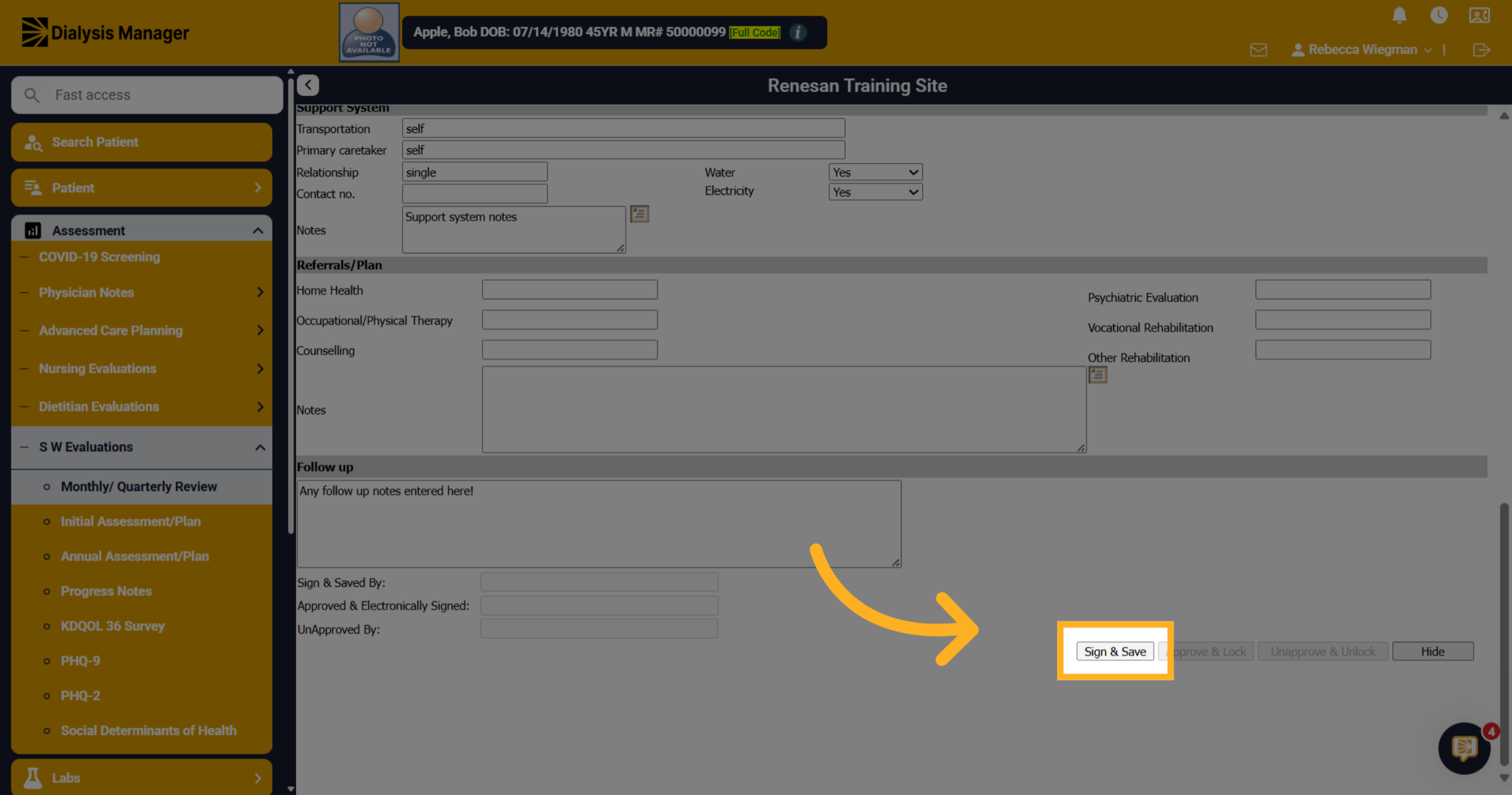The width and height of the screenshot is (1512, 795).
Task: Open PHQ-9 questionnaire
Action: pos(80,661)
